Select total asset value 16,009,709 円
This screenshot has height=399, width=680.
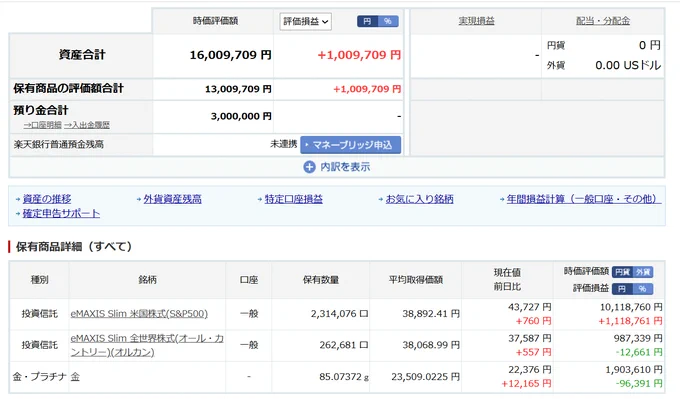(x=231, y=55)
